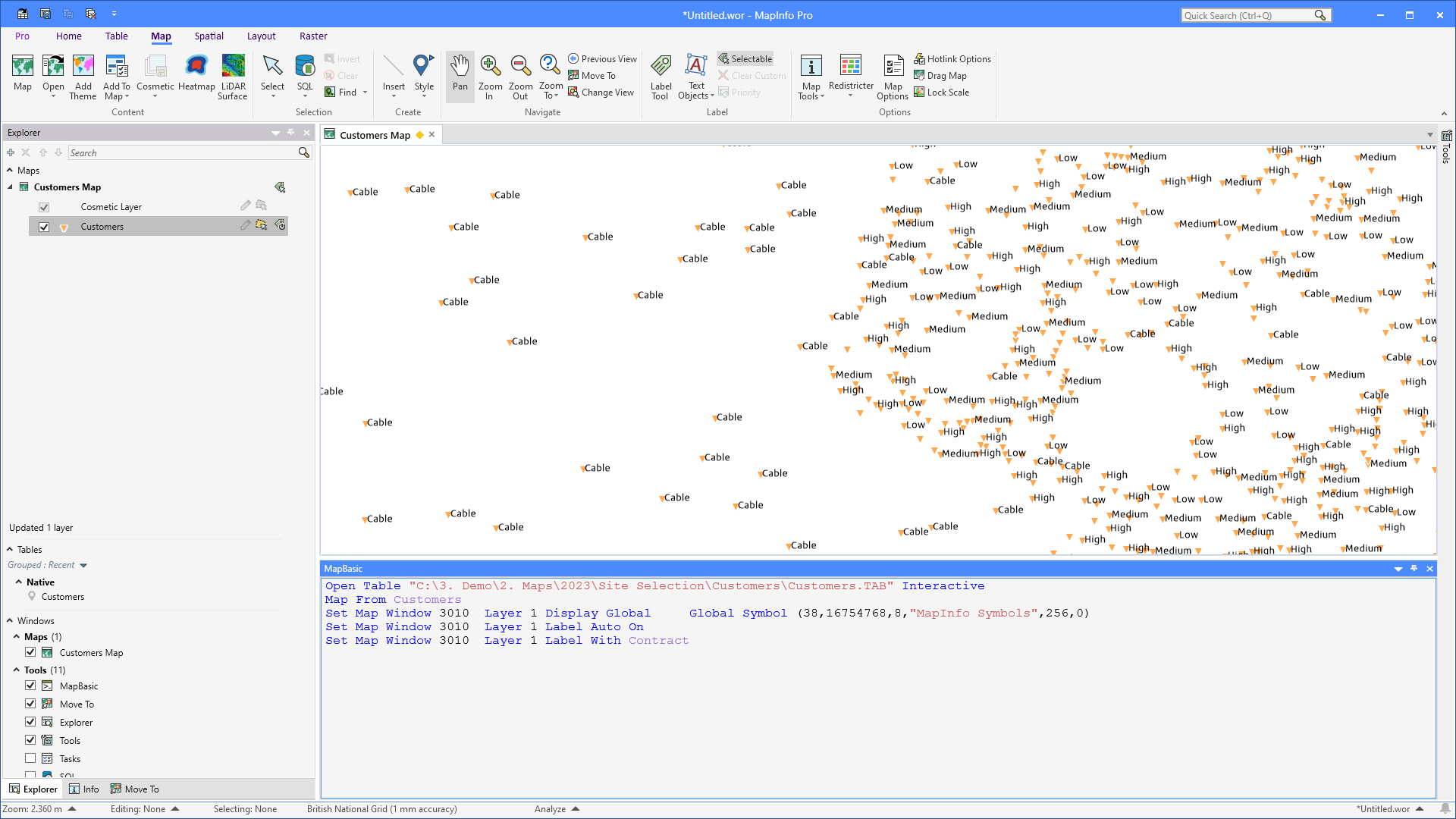Switch to the Info tab at bottom
Viewport: 1456px width, 819px height.
click(84, 789)
